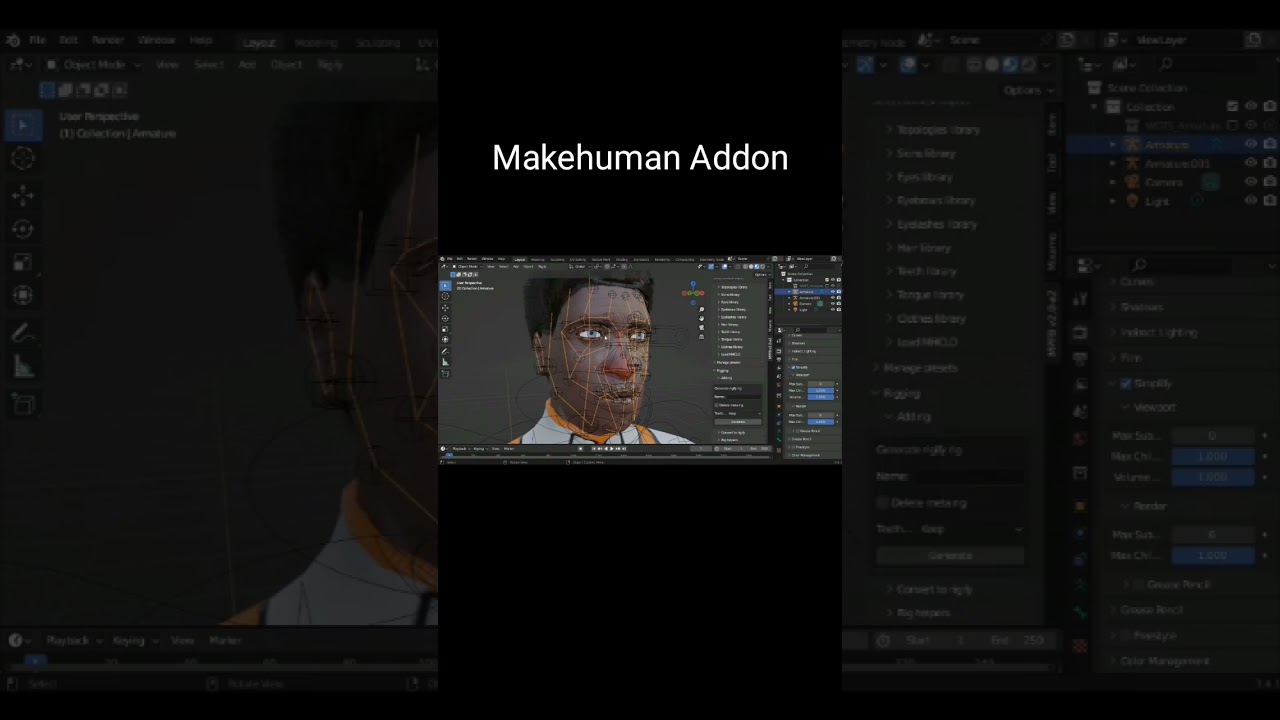
Task: Open Marker menu in enlarged background timeline
Action: [226, 640]
